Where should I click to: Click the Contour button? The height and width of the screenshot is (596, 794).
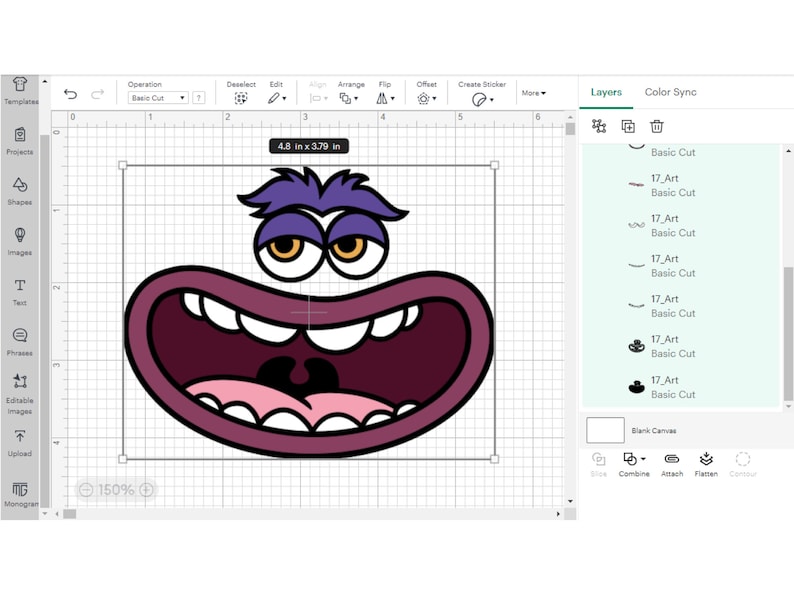click(743, 464)
